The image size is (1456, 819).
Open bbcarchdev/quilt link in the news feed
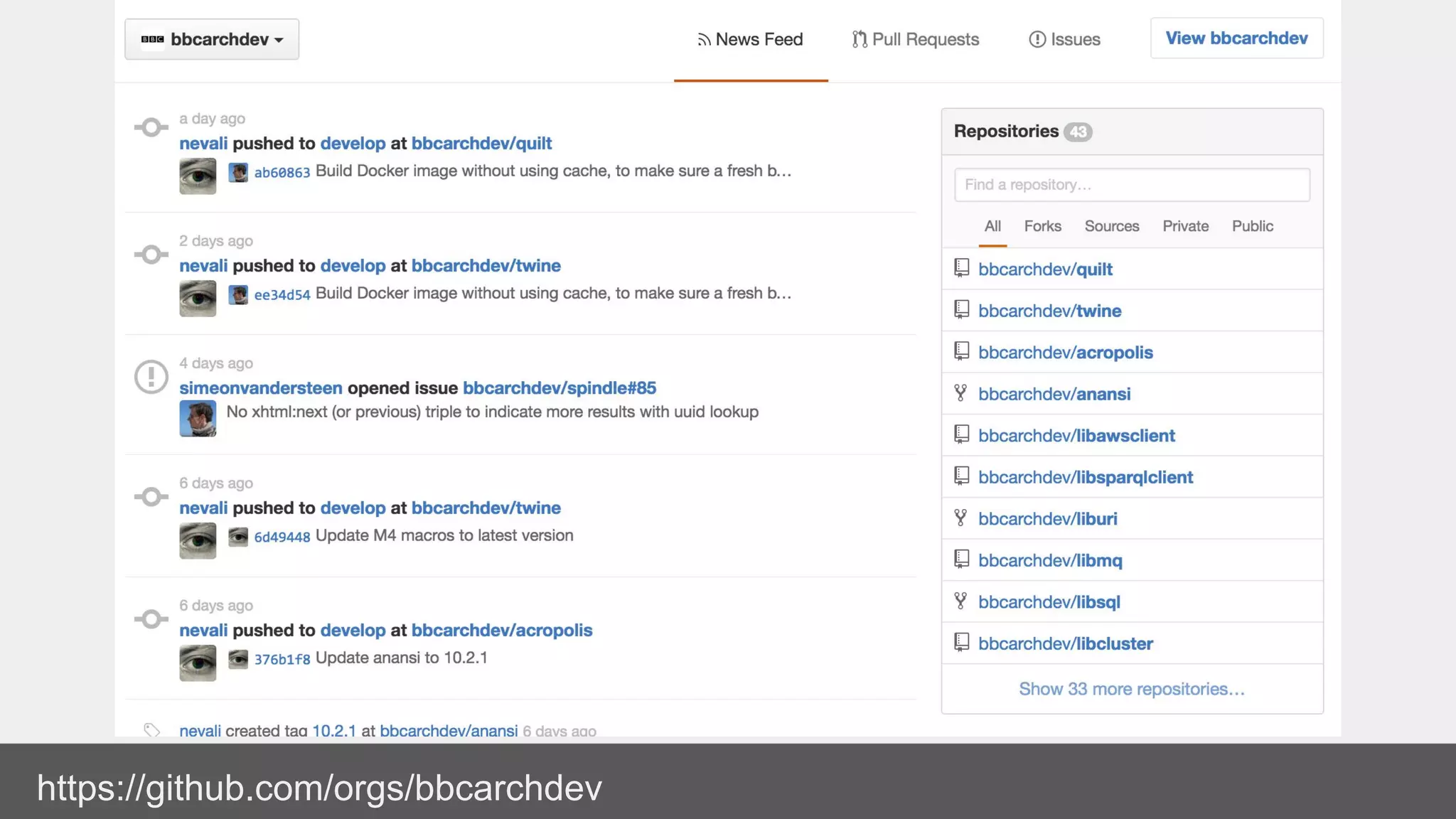click(481, 144)
